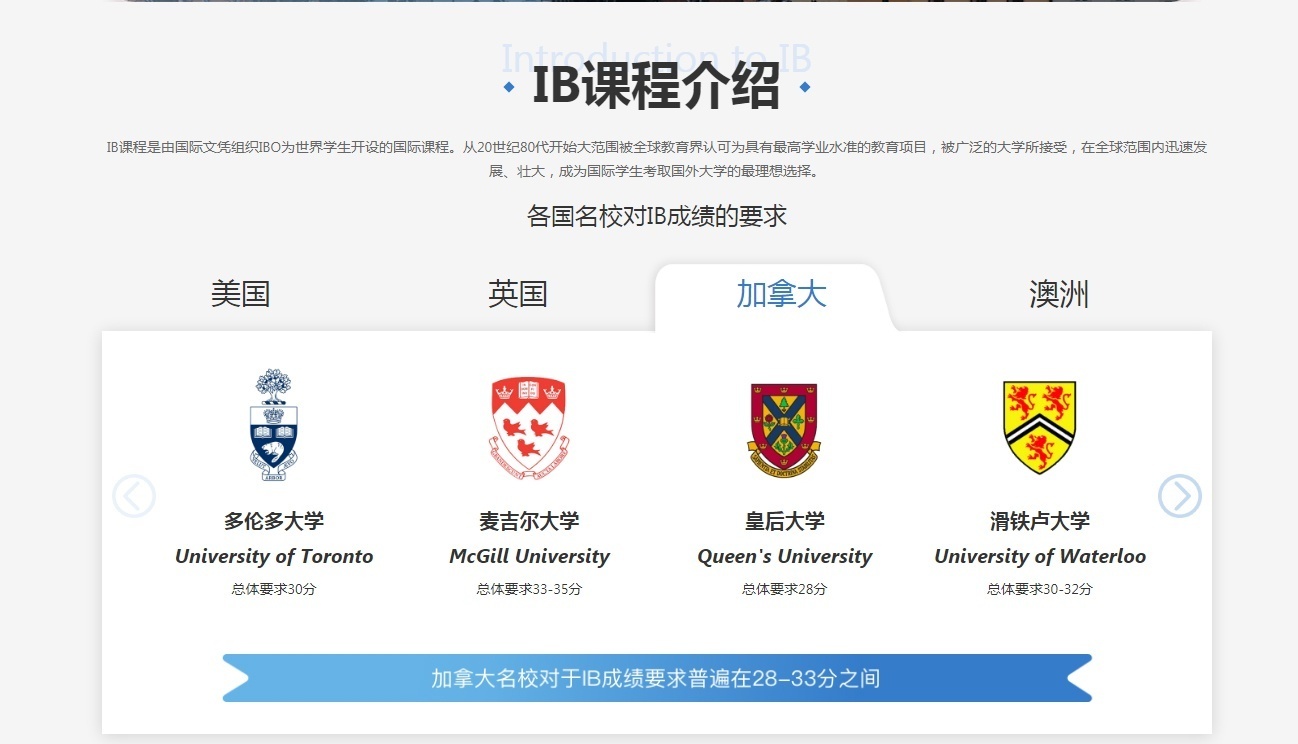This screenshot has width=1298, height=744.
Task: Click the 滑铁卢大学 name
Action: pyautogui.click(x=1040, y=521)
